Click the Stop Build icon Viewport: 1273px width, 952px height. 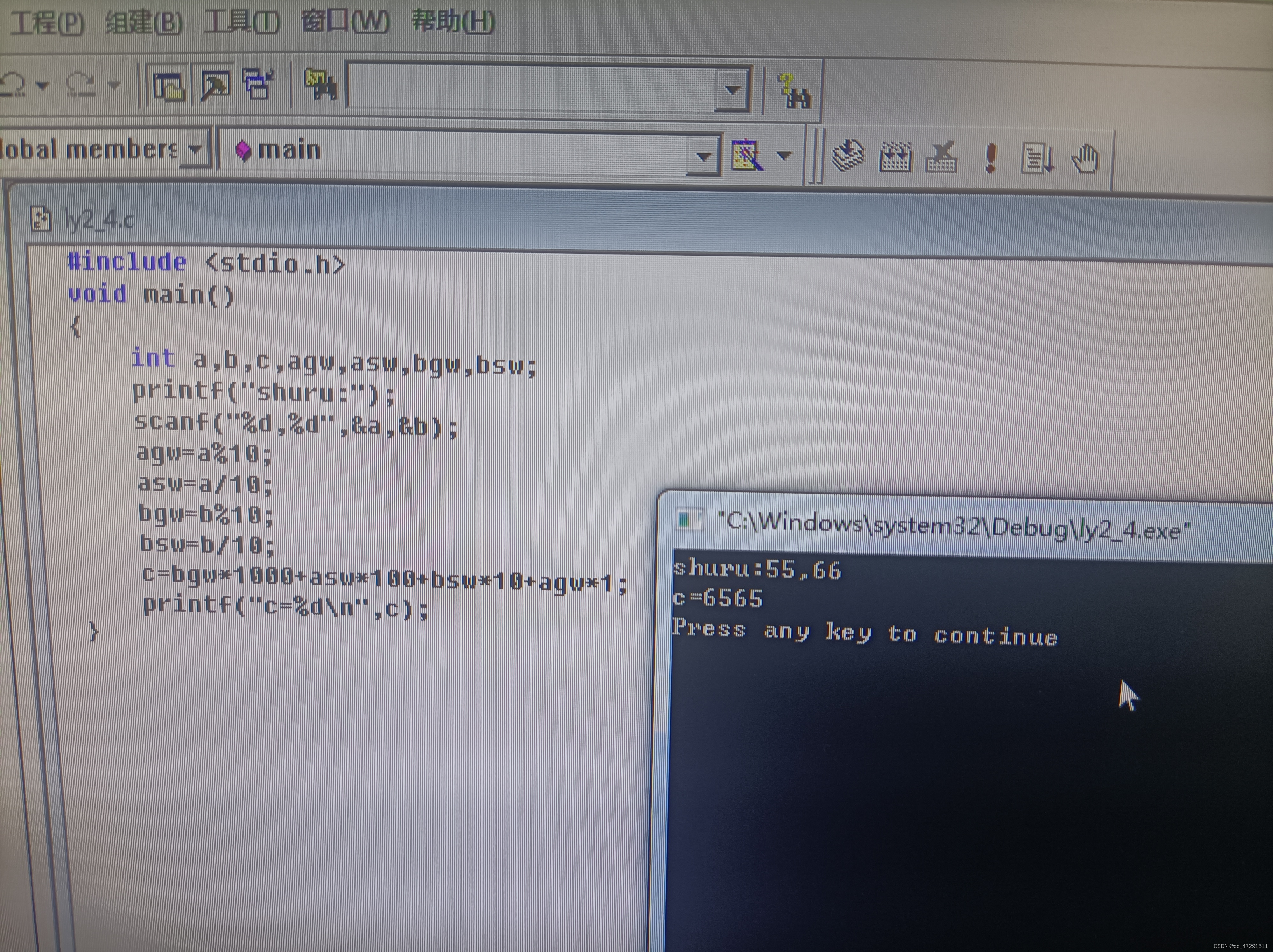(941, 157)
